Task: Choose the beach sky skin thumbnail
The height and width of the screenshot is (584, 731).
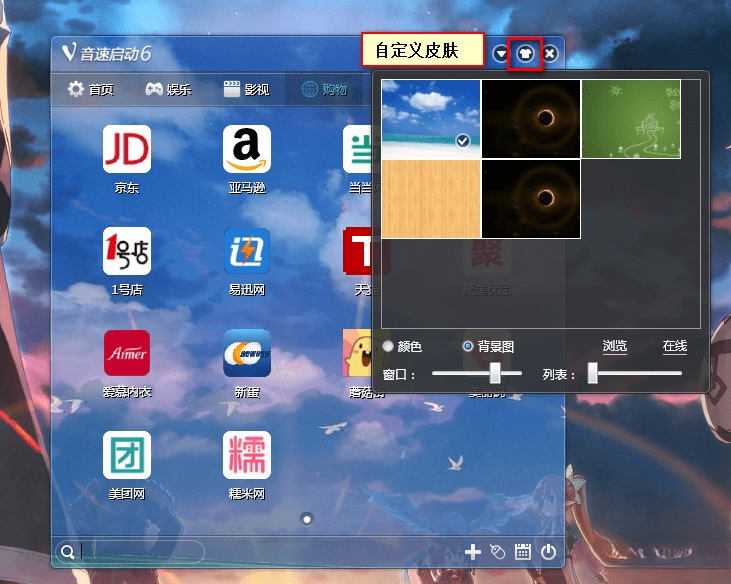Action: tap(431, 119)
